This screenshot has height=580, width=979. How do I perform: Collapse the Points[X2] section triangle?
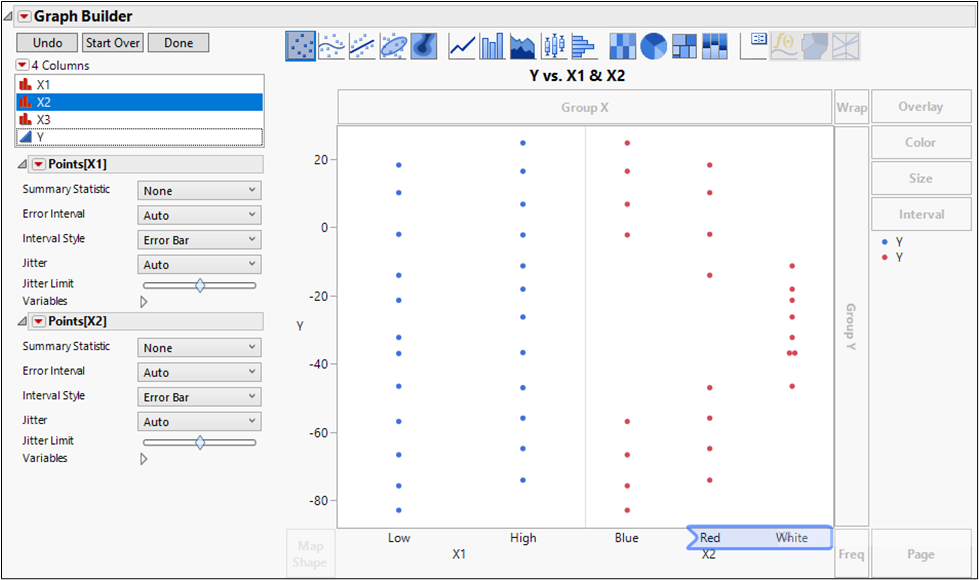point(22,321)
